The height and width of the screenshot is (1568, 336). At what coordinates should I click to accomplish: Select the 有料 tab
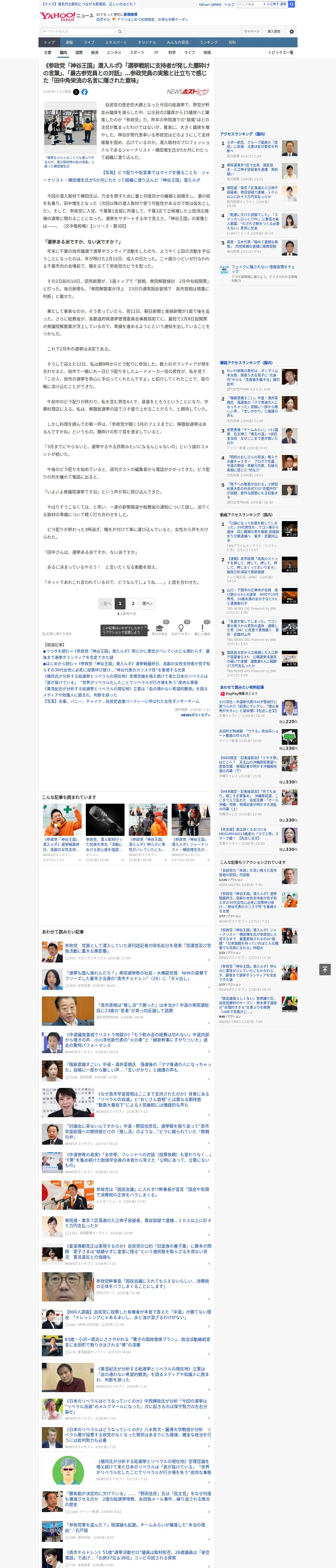(232, 43)
